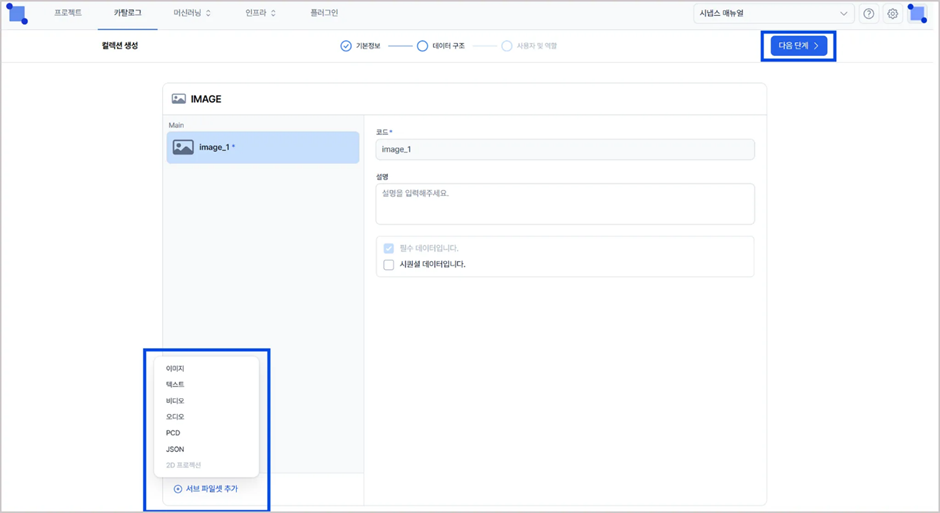Click the 기본정보 step check icon

346,46
